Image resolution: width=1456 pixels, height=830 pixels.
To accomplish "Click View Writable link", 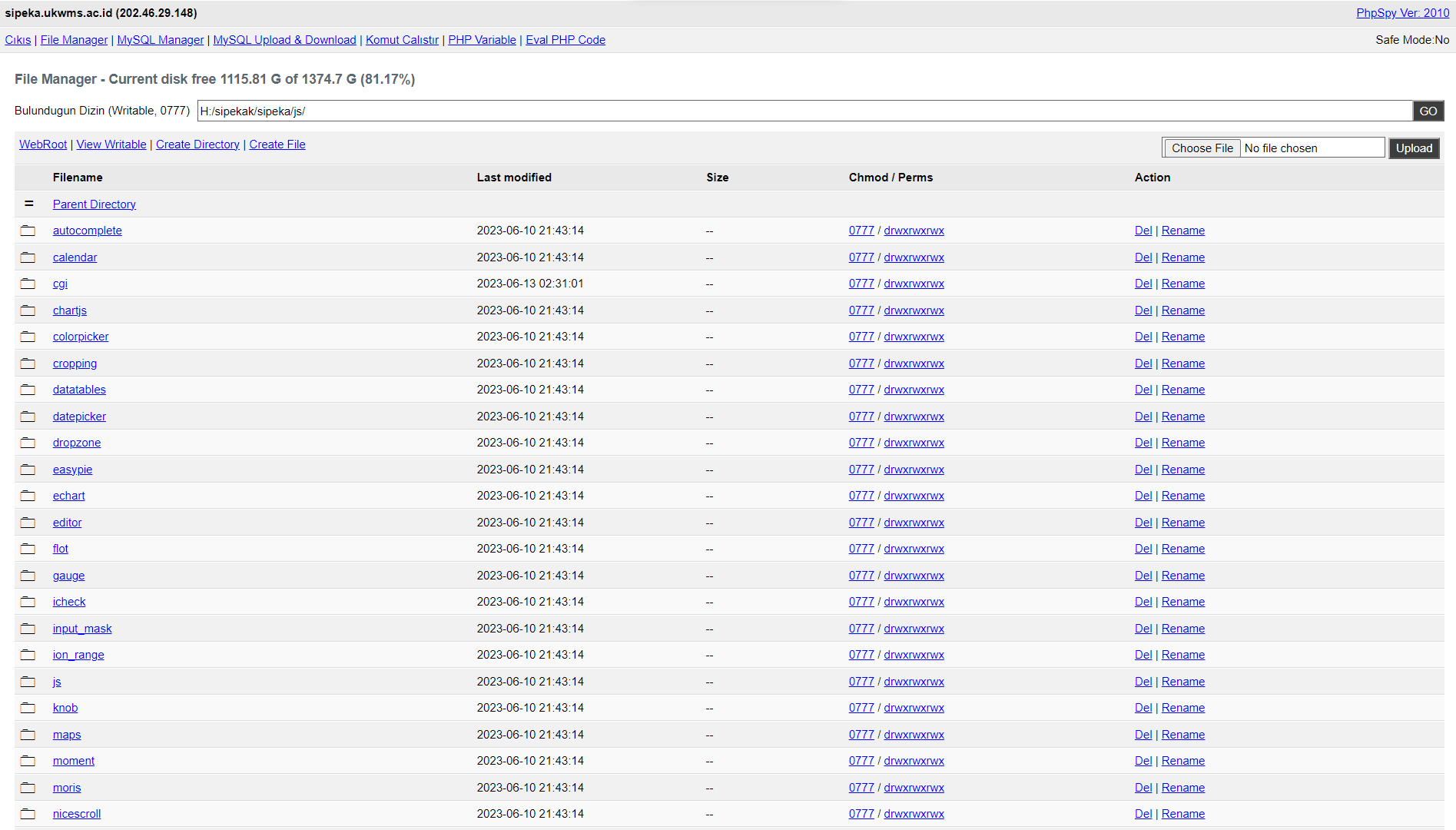I will pos(111,144).
